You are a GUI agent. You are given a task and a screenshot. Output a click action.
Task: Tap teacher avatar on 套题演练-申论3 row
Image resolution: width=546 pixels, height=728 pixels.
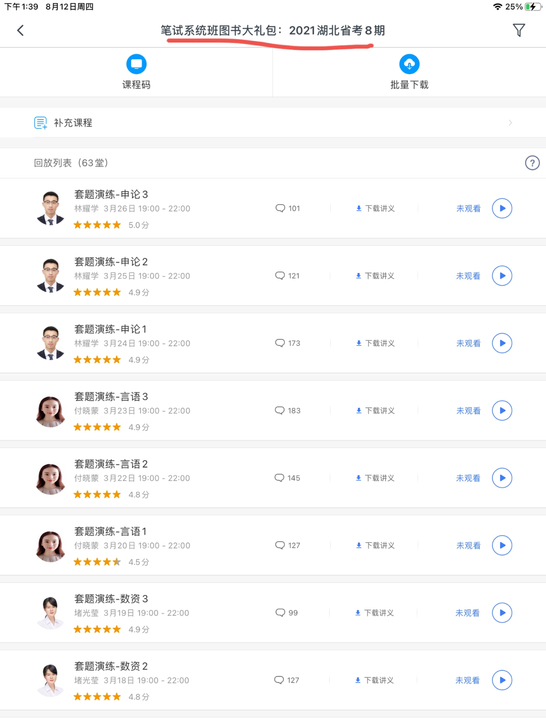(x=50, y=208)
